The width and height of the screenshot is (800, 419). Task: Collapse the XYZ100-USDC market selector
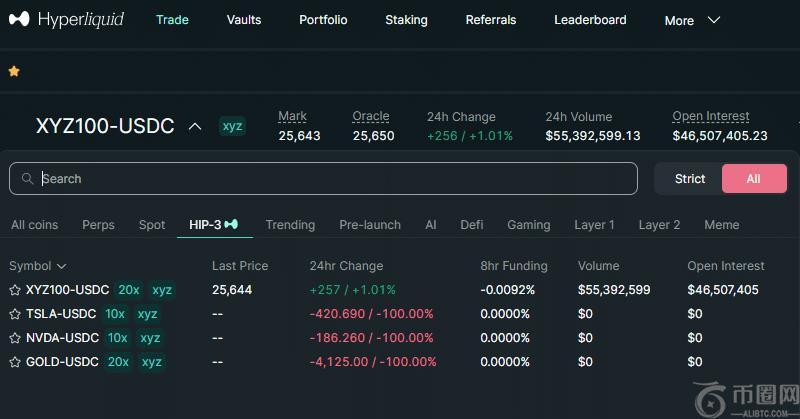196,126
